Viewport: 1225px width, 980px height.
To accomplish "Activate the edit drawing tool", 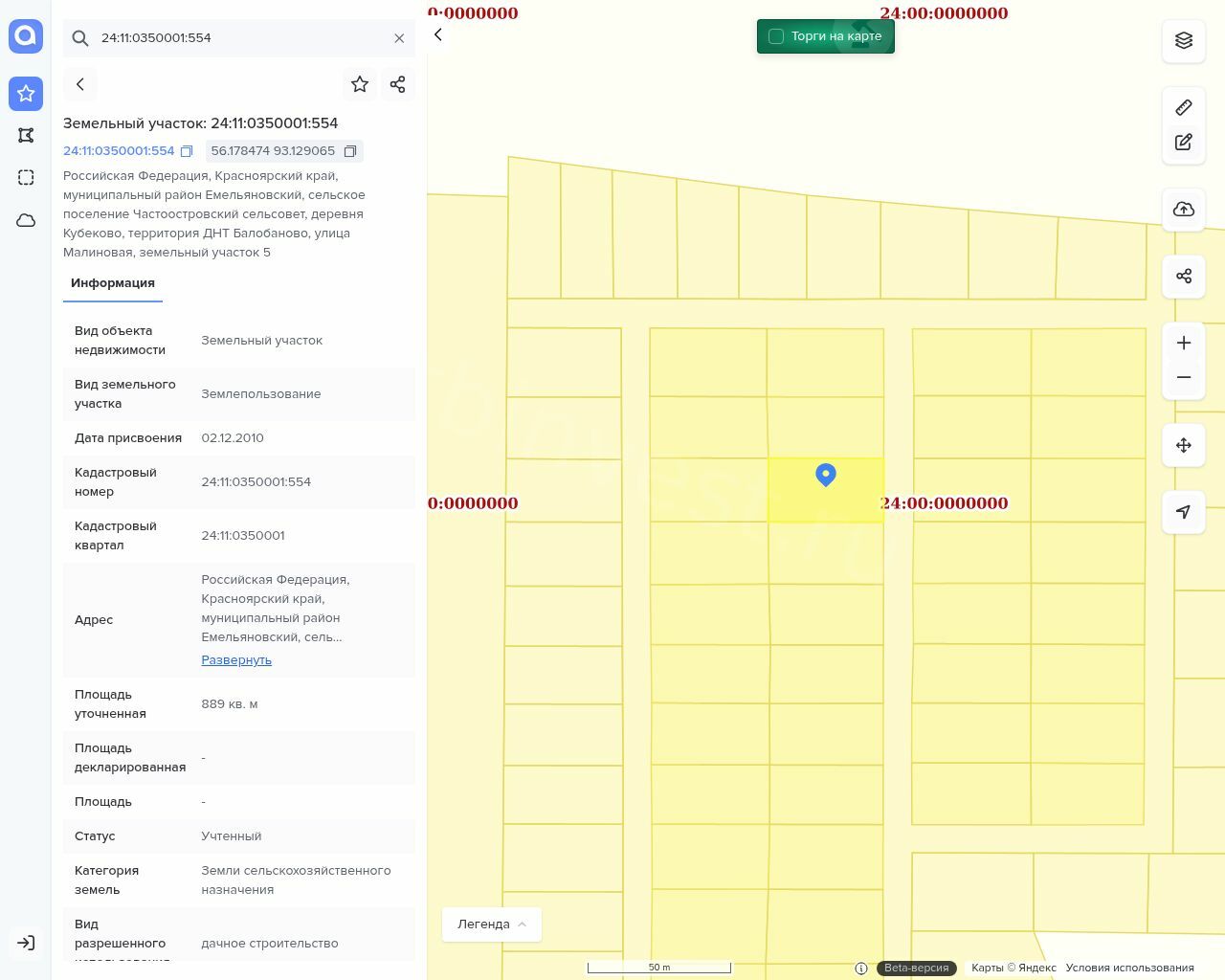I will click(1184, 142).
